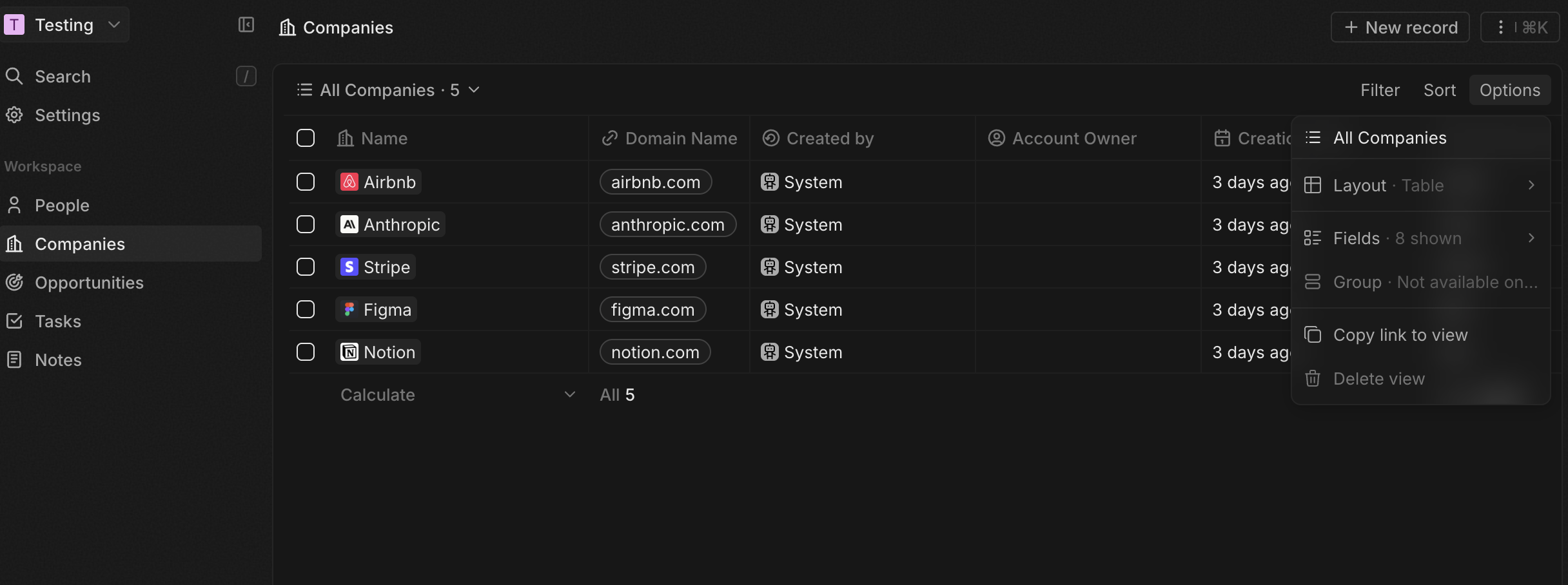Screen dimensions: 1568x585
Task: Open Opportunities in the sidebar
Action: tap(131, 282)
